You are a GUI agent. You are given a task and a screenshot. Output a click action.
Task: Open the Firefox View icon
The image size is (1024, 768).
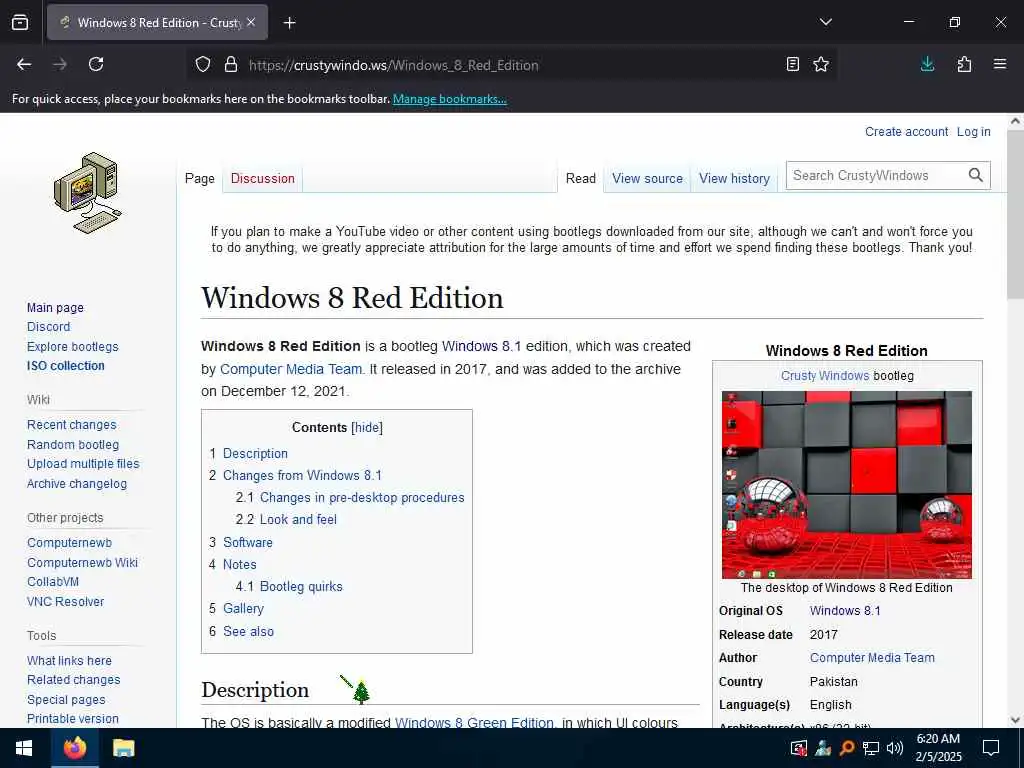20,23
